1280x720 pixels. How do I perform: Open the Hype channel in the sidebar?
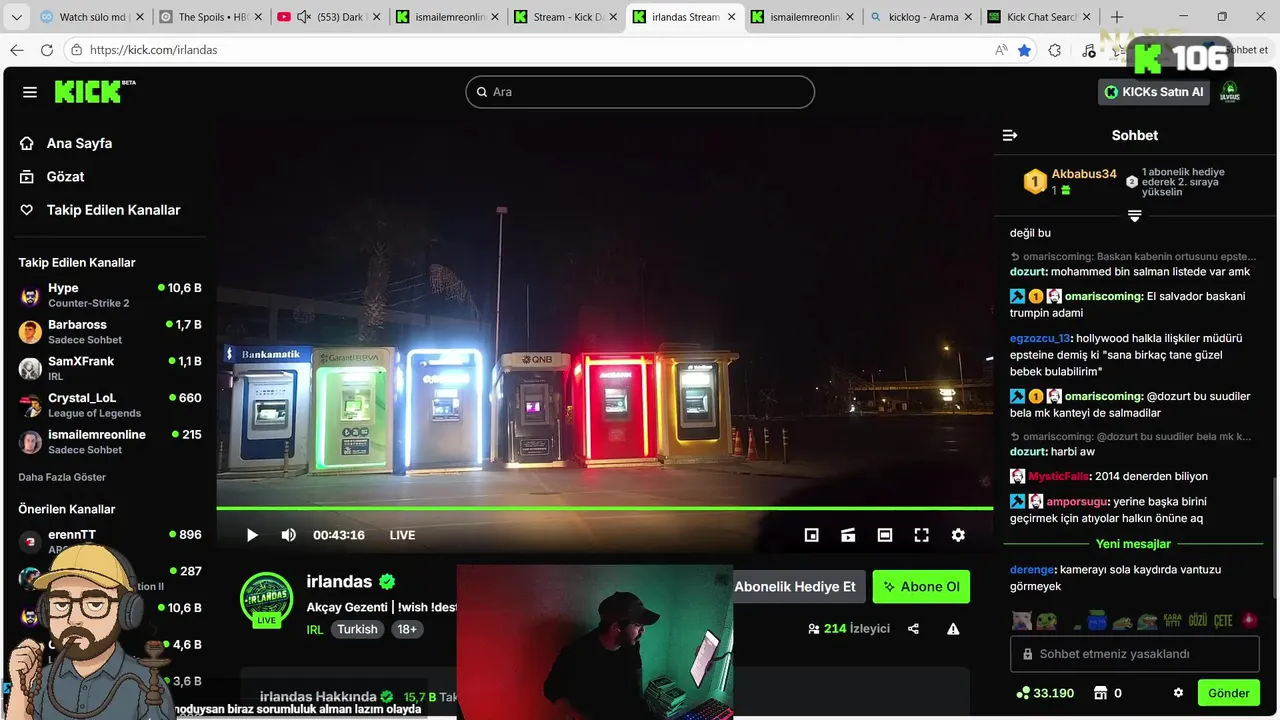point(110,295)
